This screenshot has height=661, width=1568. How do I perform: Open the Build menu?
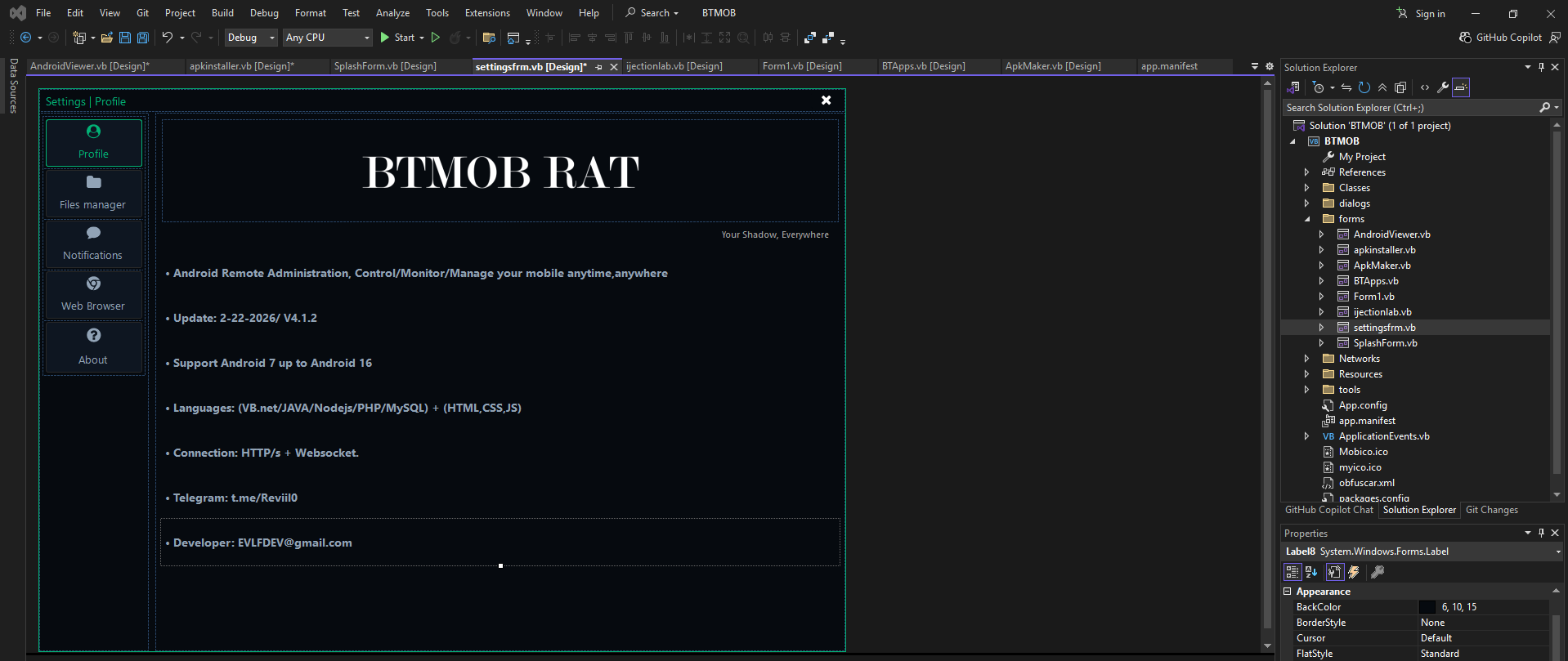222,13
